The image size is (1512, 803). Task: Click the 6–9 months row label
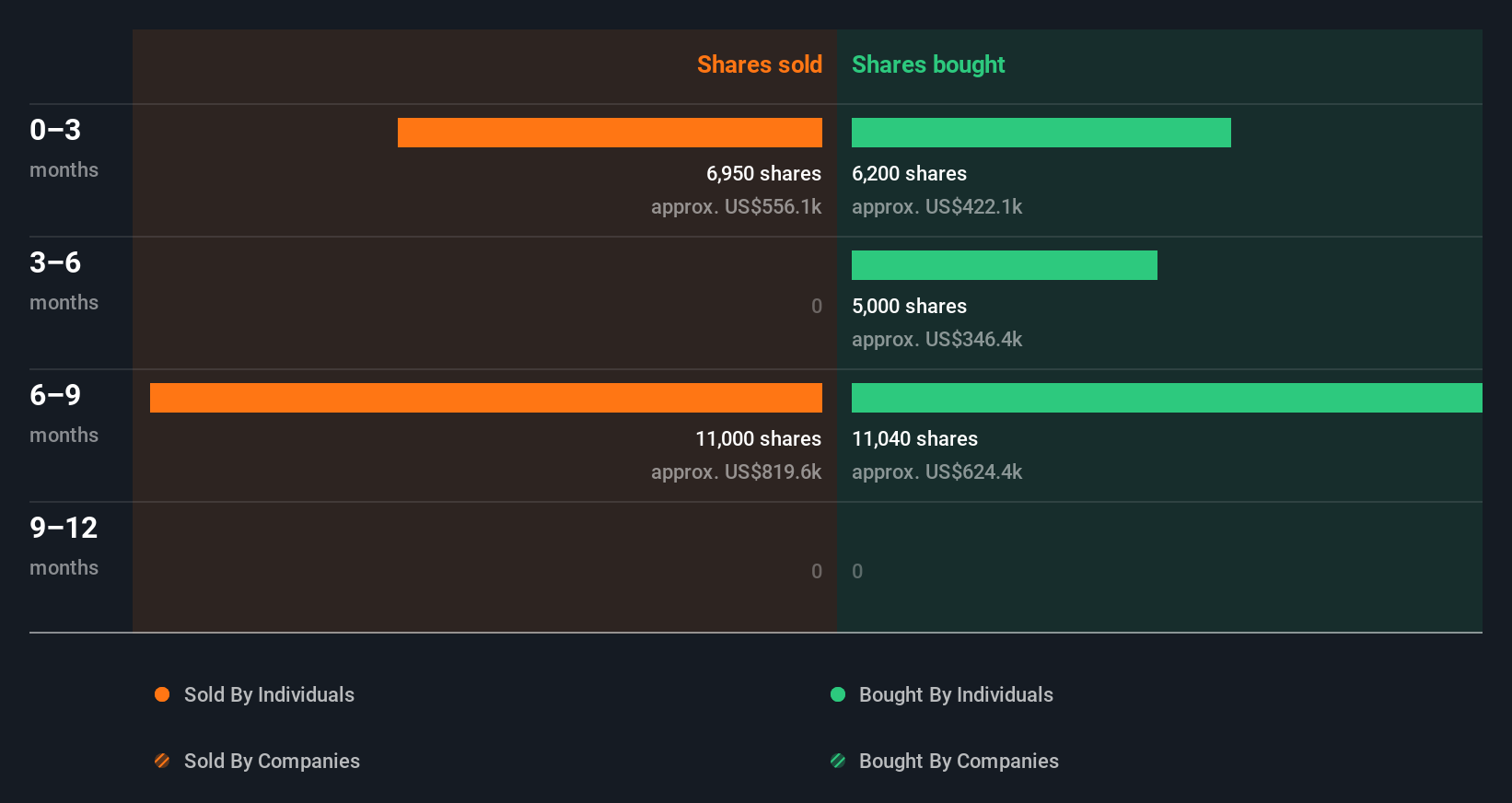click(x=64, y=413)
